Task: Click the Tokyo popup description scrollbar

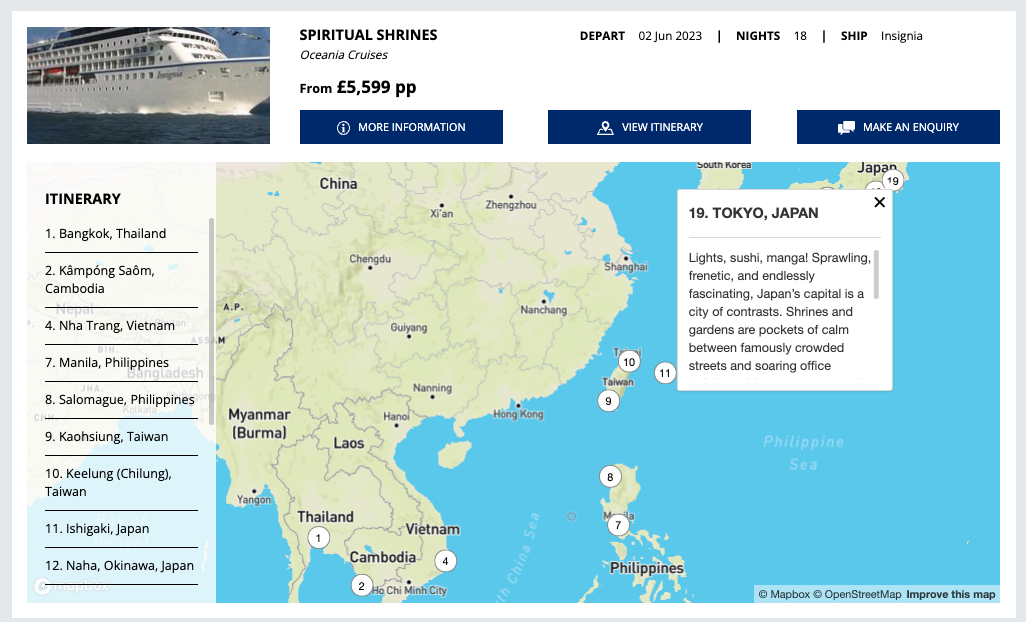Action: point(876,275)
